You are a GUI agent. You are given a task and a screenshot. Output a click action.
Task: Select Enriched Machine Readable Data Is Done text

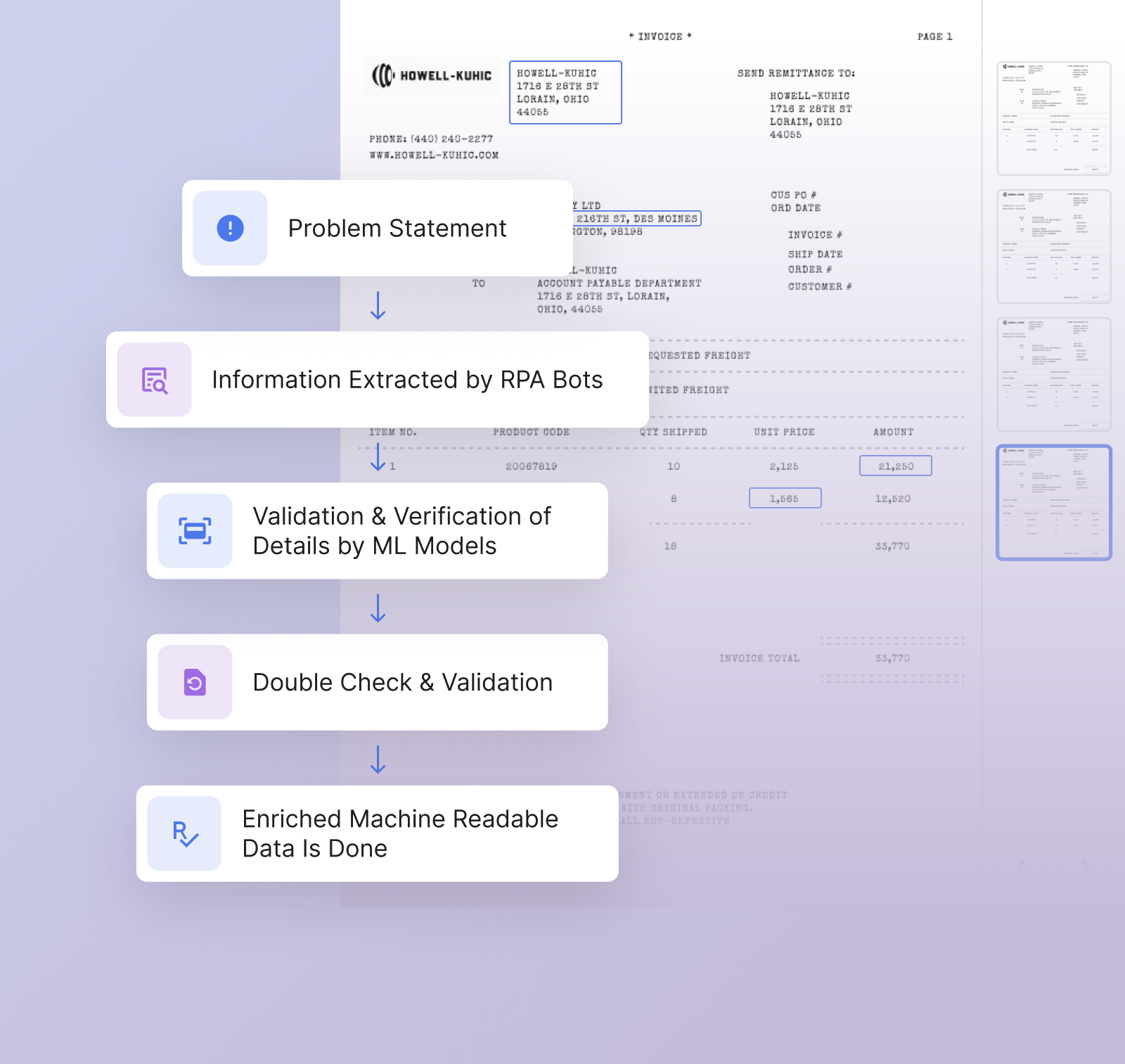(400, 833)
